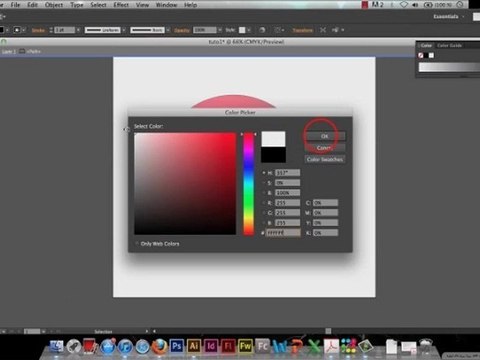
Task: Open the Select menu
Action: (x=98, y=5)
